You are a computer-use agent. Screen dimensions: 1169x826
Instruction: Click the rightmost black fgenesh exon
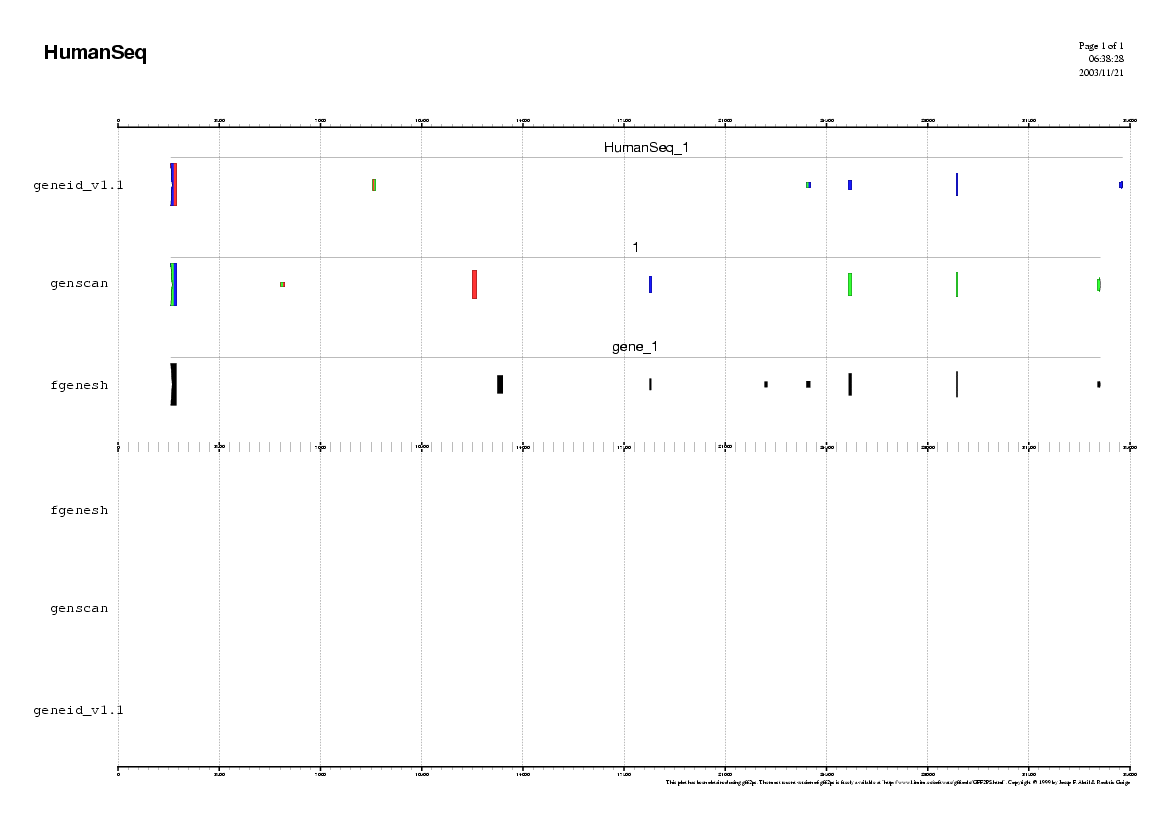pos(1098,384)
